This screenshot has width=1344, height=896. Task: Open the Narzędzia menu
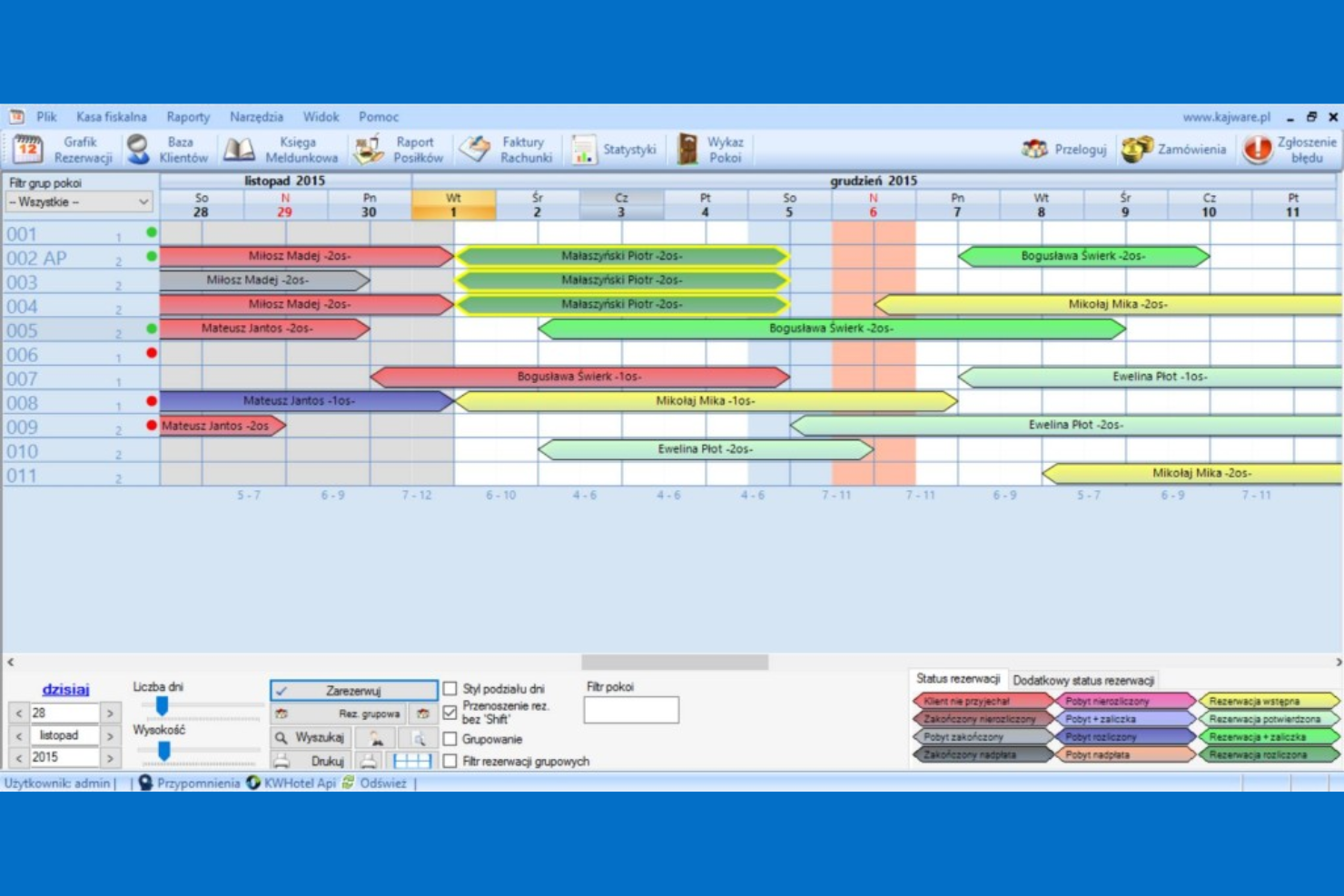tap(255, 116)
